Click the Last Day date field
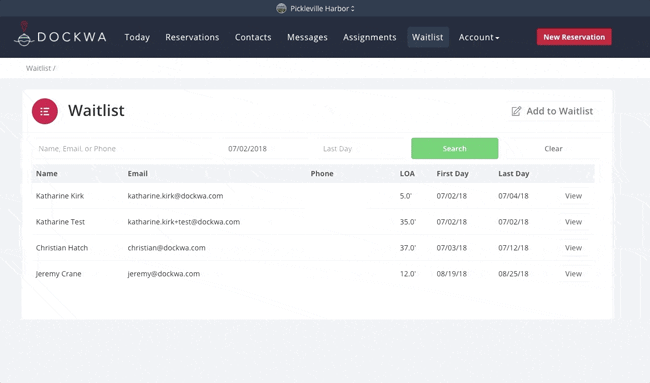 361,148
